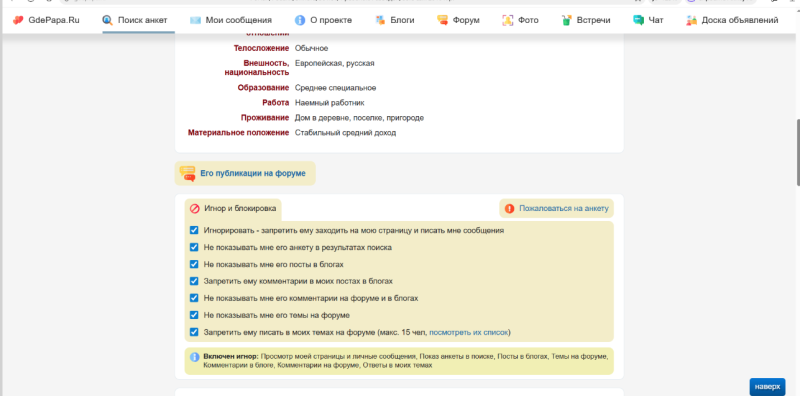Click Пожаловаться на анкету link

click(564, 209)
